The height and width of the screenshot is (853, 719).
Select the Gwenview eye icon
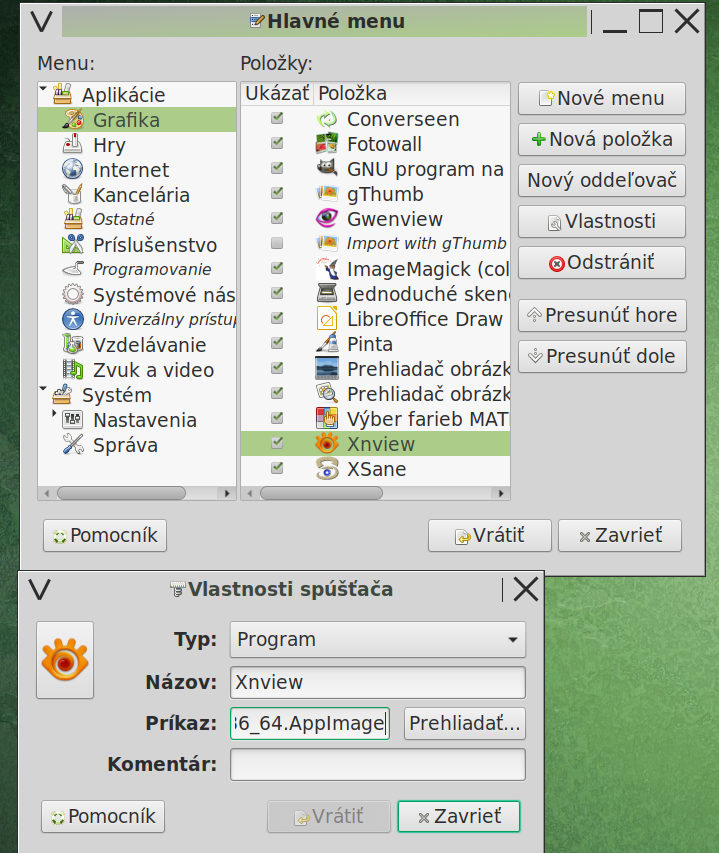(327, 219)
